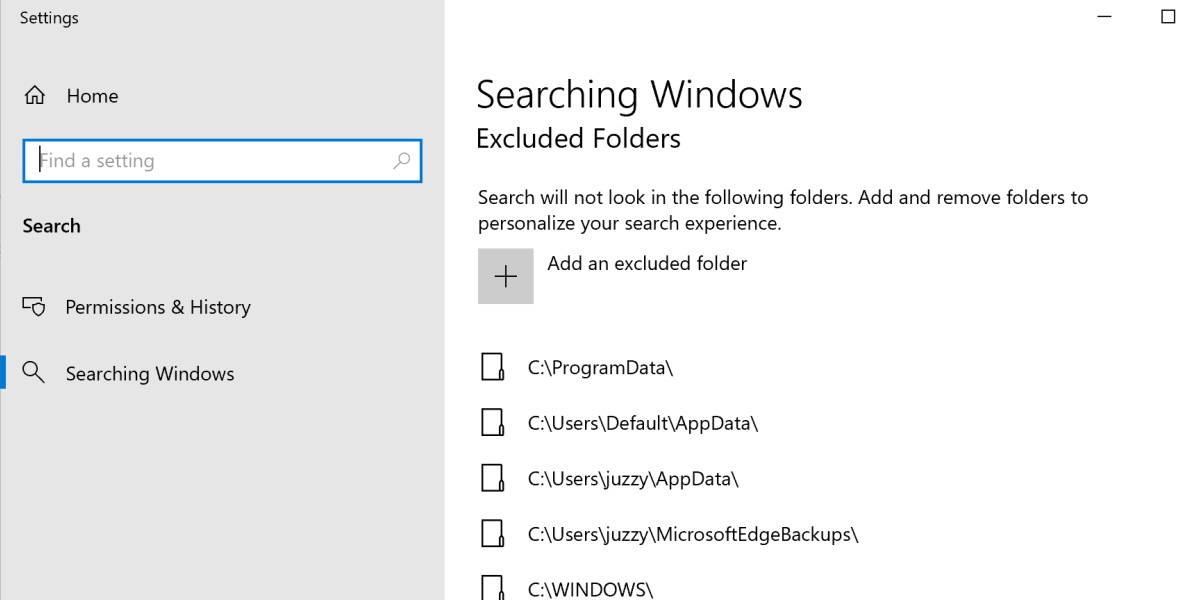Image resolution: width=1200 pixels, height=600 pixels.
Task: Maximize the Settings window
Action: tap(1168, 17)
